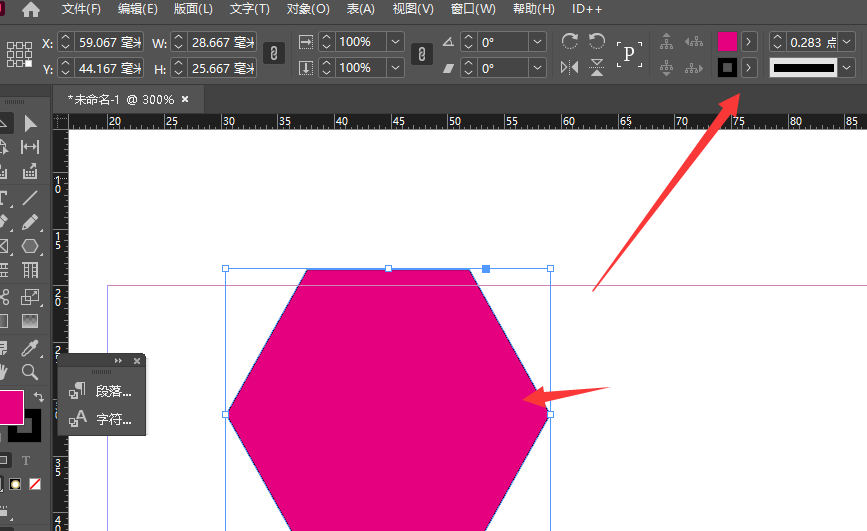Click the magenta fill swatch in control bar
867x531 pixels.
coord(727,42)
